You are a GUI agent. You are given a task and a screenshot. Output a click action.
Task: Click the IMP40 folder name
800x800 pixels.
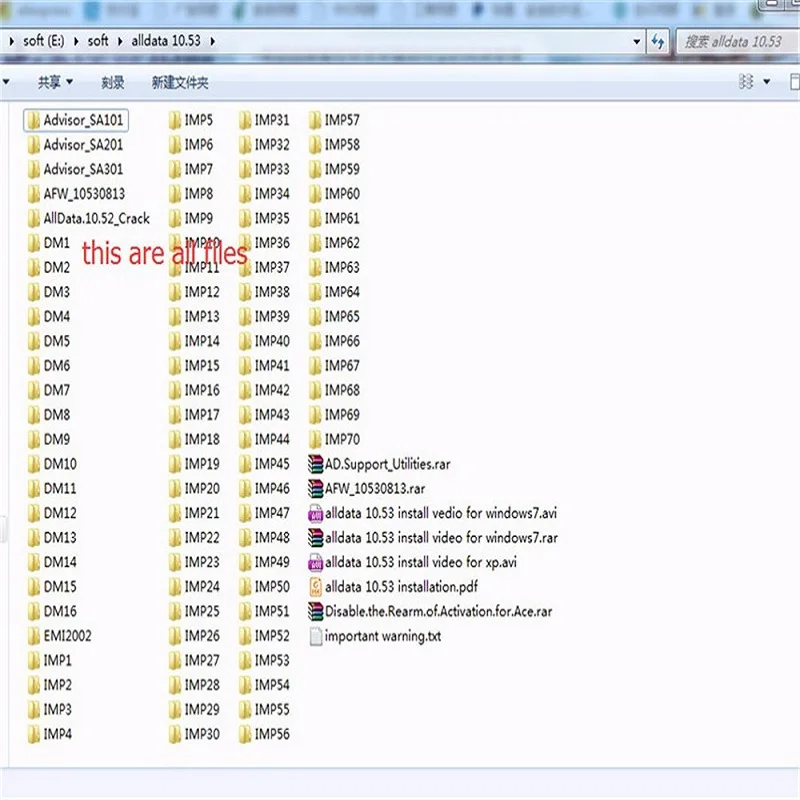[x=272, y=341]
